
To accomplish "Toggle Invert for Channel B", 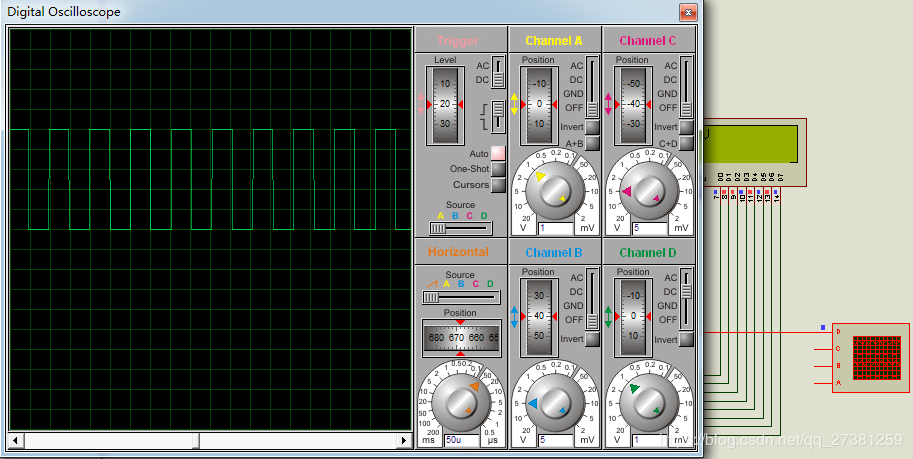I will pyautogui.click(x=592, y=340).
